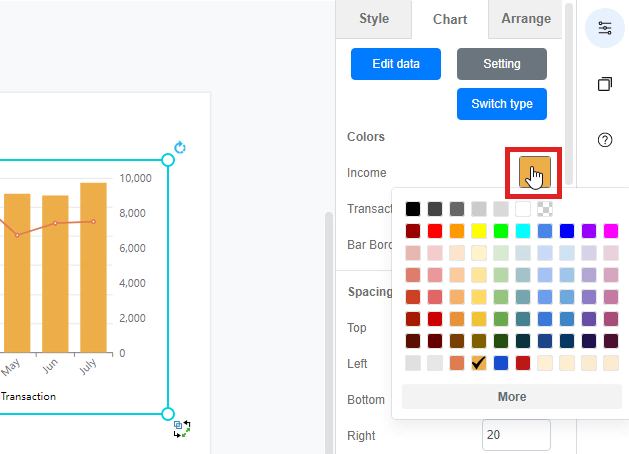Viewport: 629px width, 454px height.
Task: Open the help question mark icon
Action: (604, 140)
